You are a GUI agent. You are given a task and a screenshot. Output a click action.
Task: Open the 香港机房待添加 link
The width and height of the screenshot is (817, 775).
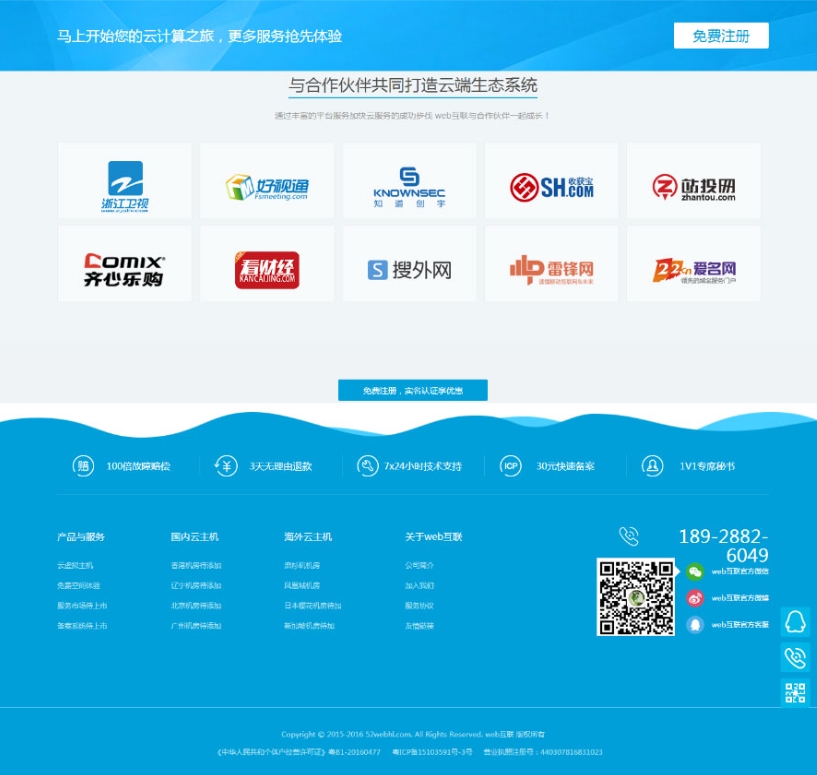coord(196,565)
